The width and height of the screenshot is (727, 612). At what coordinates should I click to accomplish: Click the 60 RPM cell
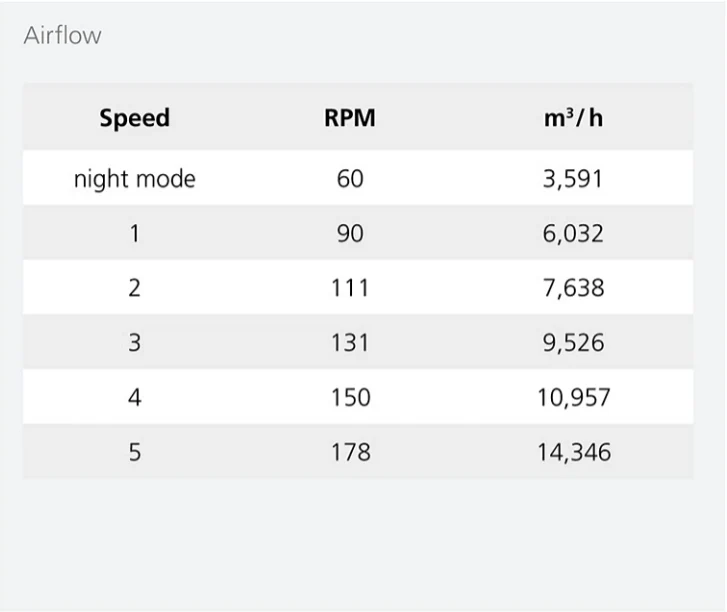coord(350,179)
